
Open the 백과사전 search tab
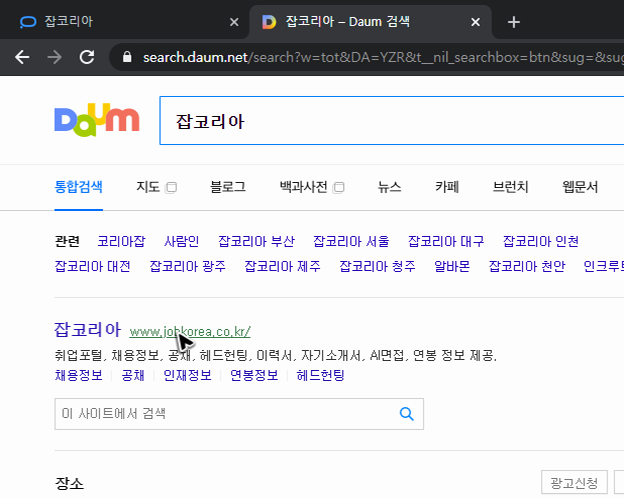[303, 187]
